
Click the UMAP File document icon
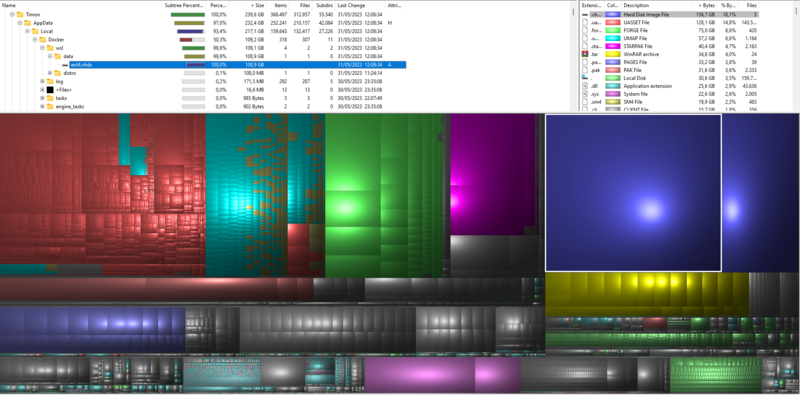(585, 38)
